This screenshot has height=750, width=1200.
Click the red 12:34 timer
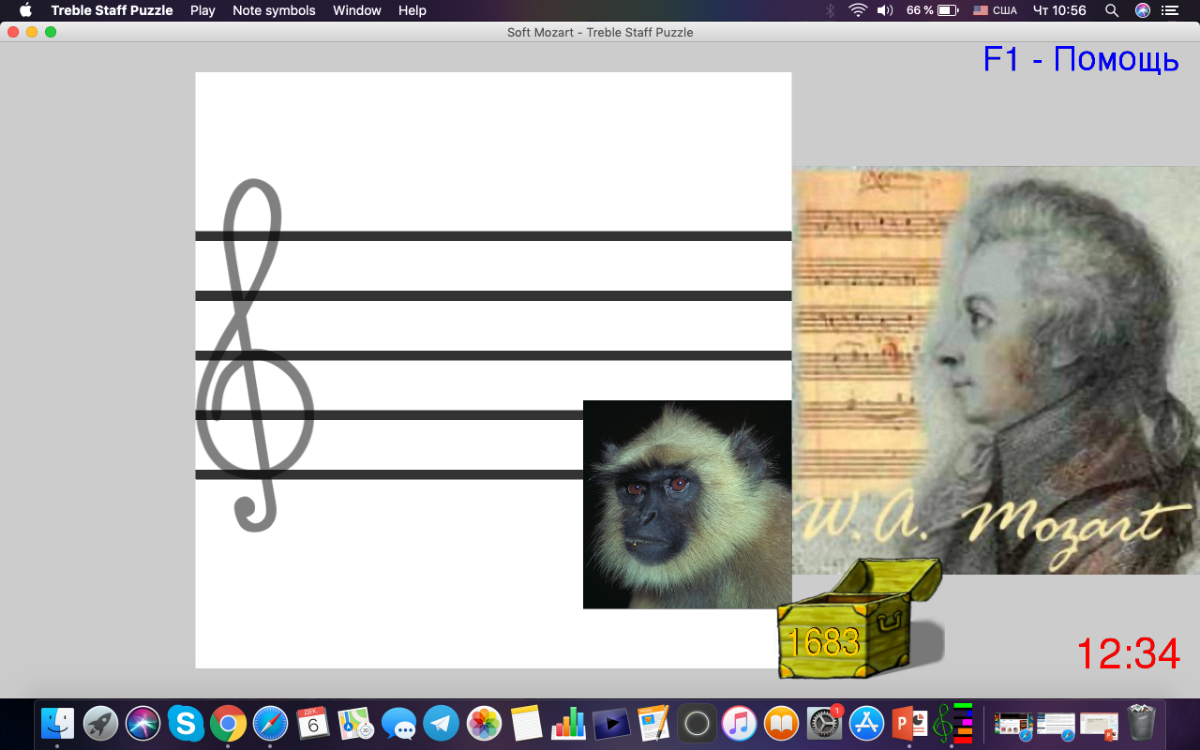(1128, 654)
